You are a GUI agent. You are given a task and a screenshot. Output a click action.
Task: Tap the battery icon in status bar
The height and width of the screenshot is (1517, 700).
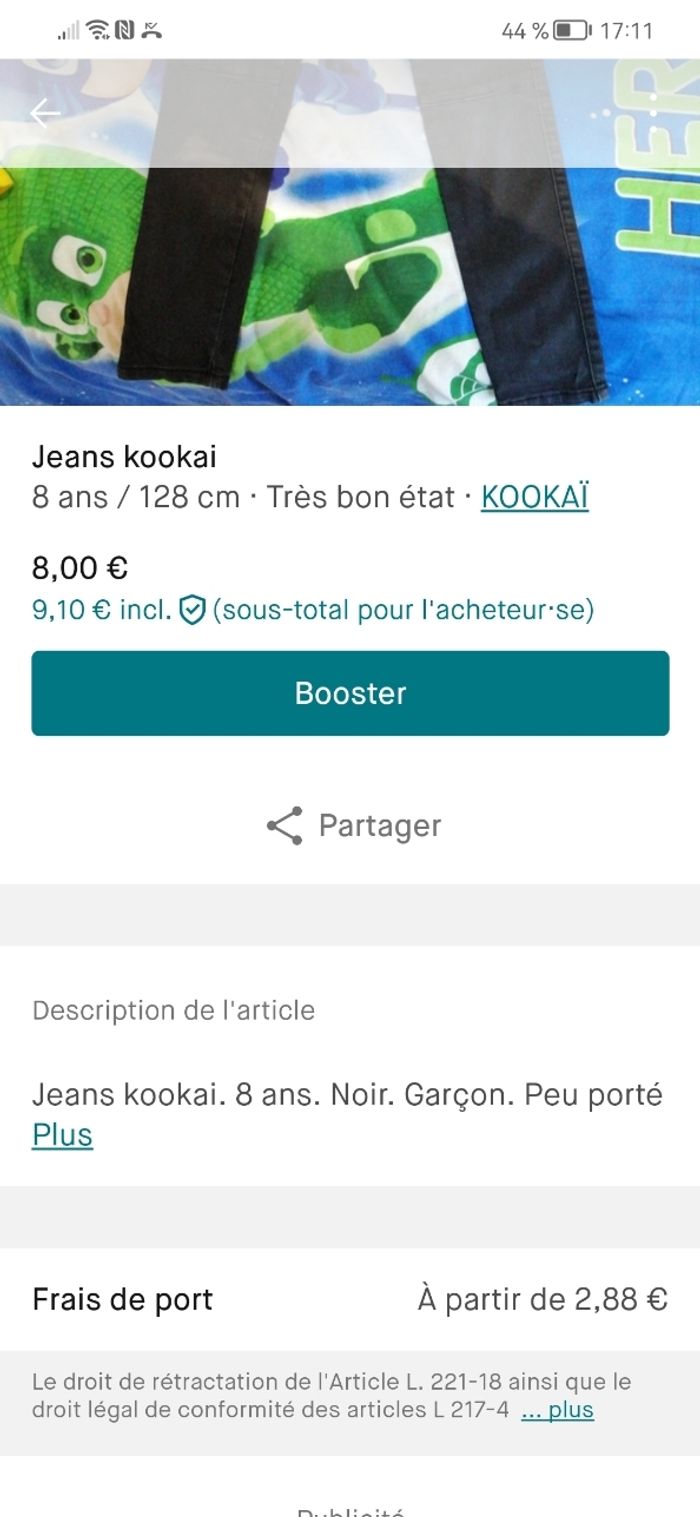(x=572, y=31)
